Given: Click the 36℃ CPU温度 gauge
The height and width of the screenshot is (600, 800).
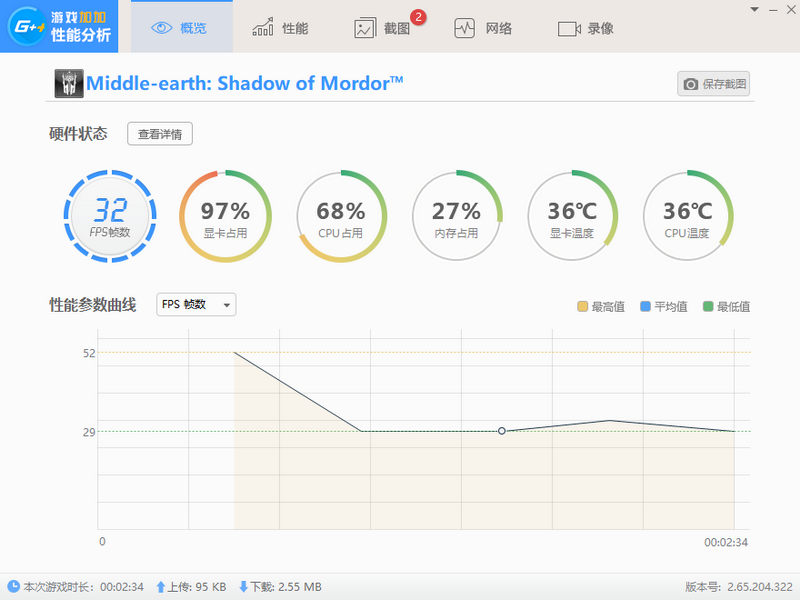Looking at the screenshot, I should 687,216.
